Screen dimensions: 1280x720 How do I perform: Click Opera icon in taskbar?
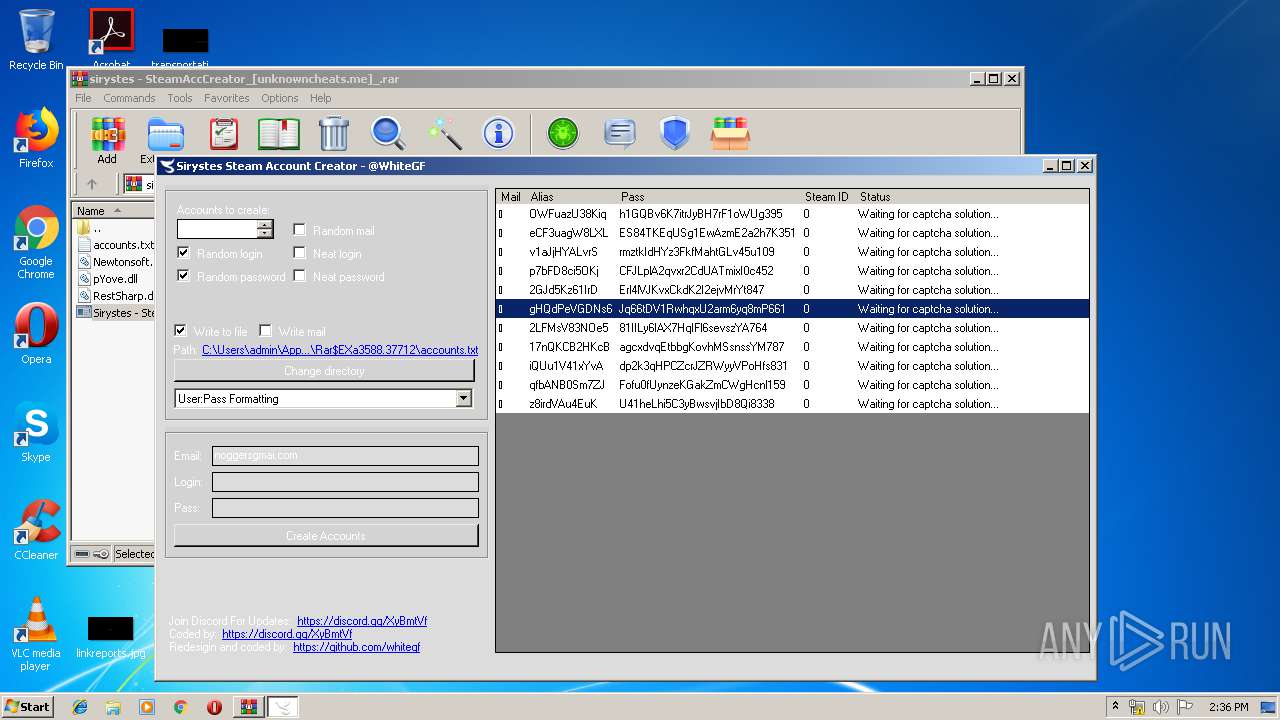(x=214, y=707)
